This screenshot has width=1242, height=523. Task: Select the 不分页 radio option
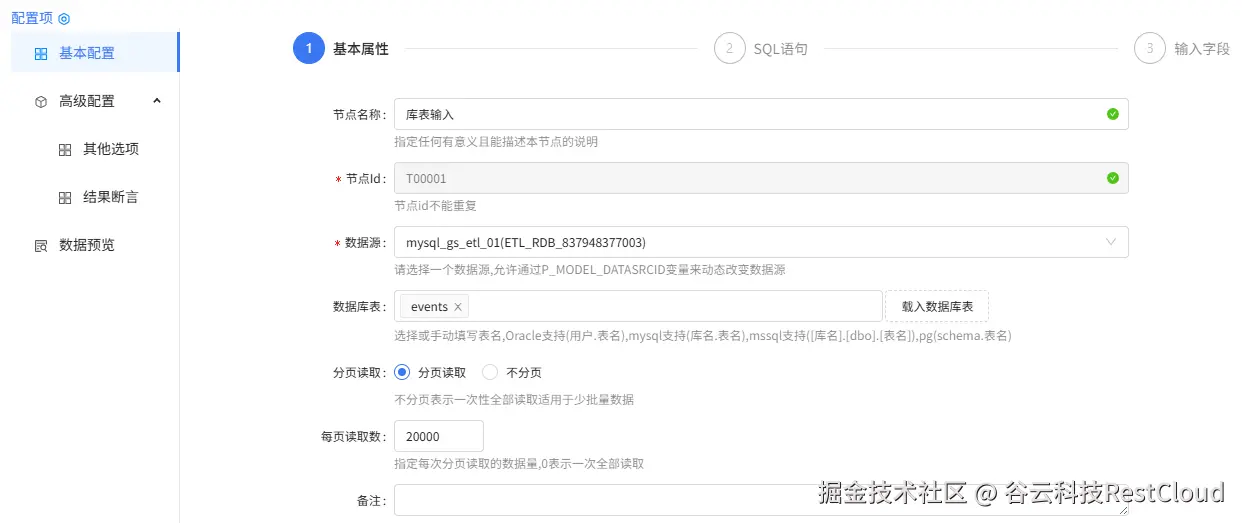tap(490, 372)
